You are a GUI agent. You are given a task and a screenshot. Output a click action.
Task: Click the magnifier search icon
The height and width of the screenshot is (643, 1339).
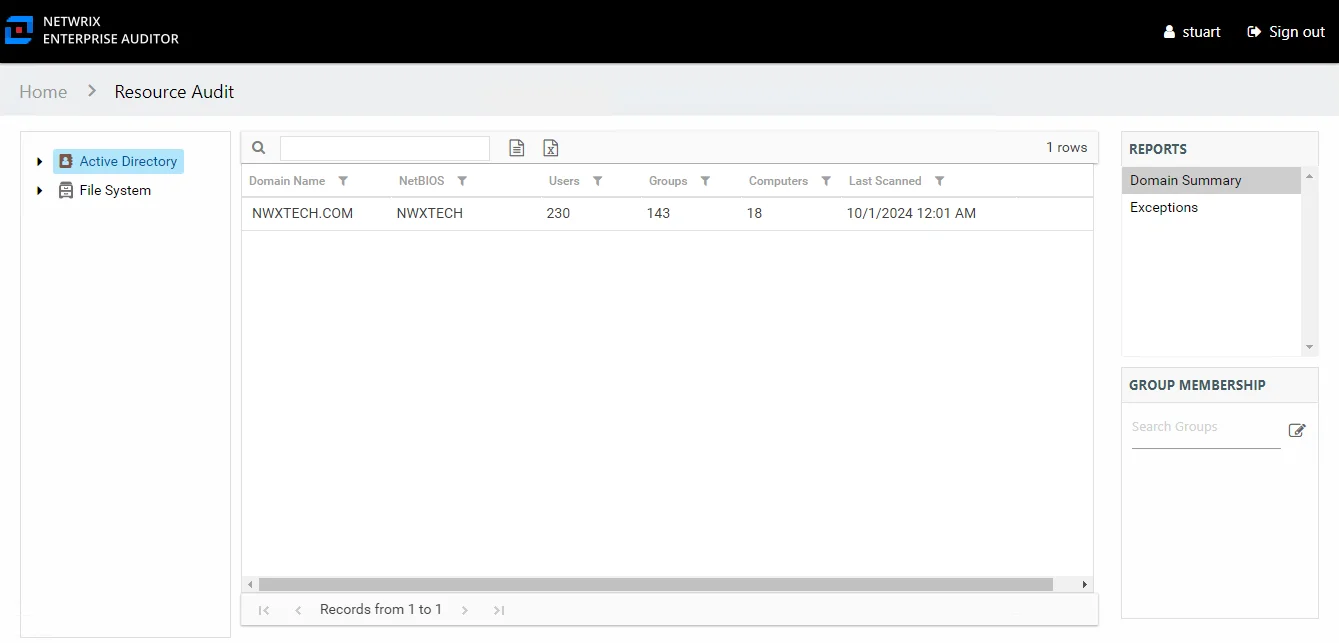259,148
